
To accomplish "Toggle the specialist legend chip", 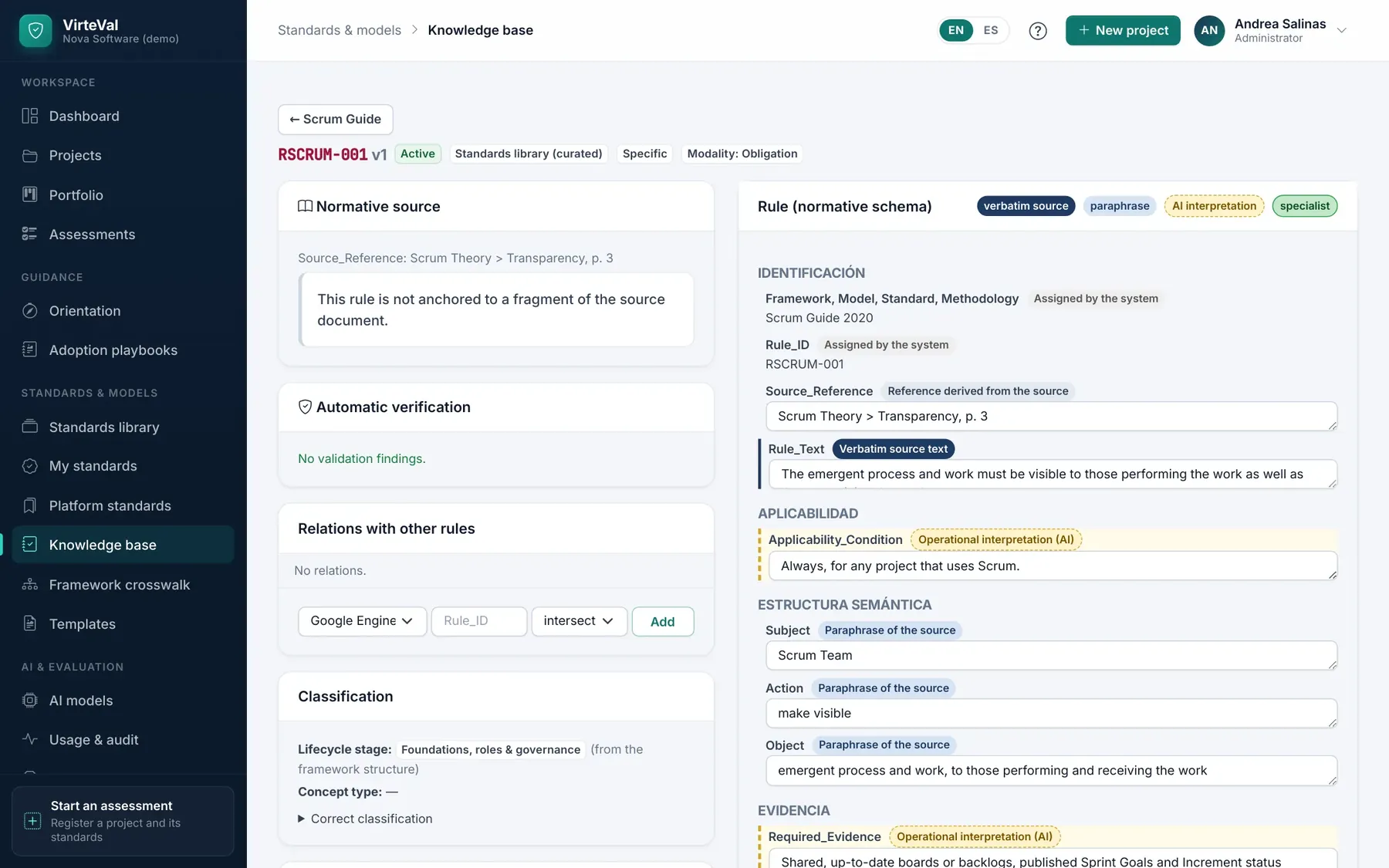I will point(1305,206).
